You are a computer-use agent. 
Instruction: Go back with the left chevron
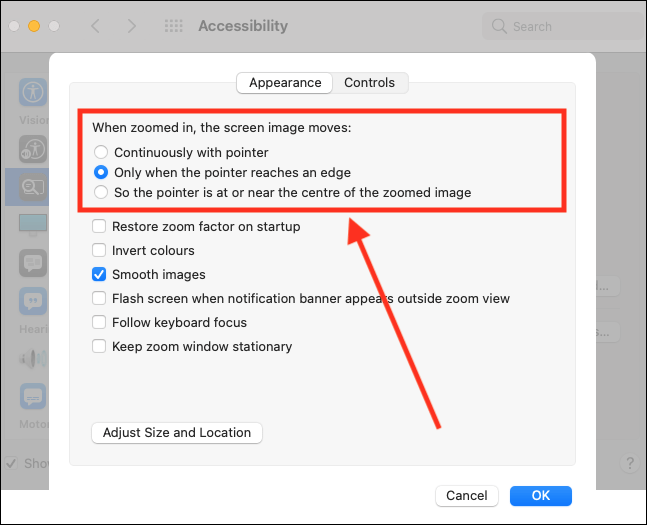[x=95, y=26]
